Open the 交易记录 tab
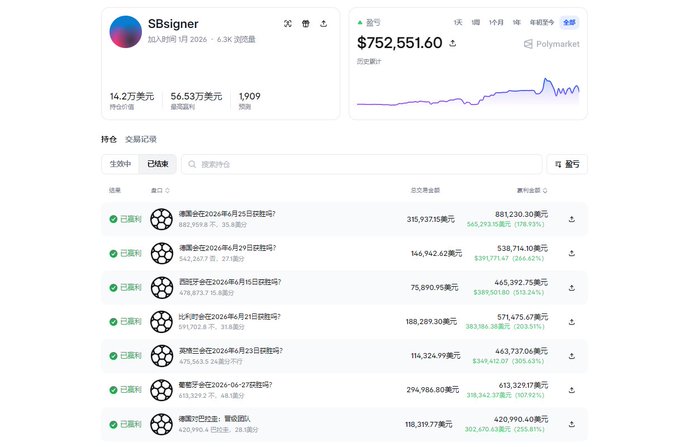 click(x=141, y=139)
